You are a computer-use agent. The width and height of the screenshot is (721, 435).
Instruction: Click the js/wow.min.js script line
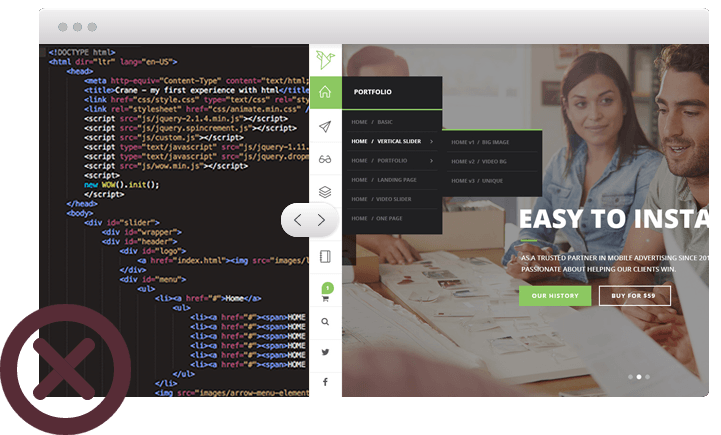166,166
